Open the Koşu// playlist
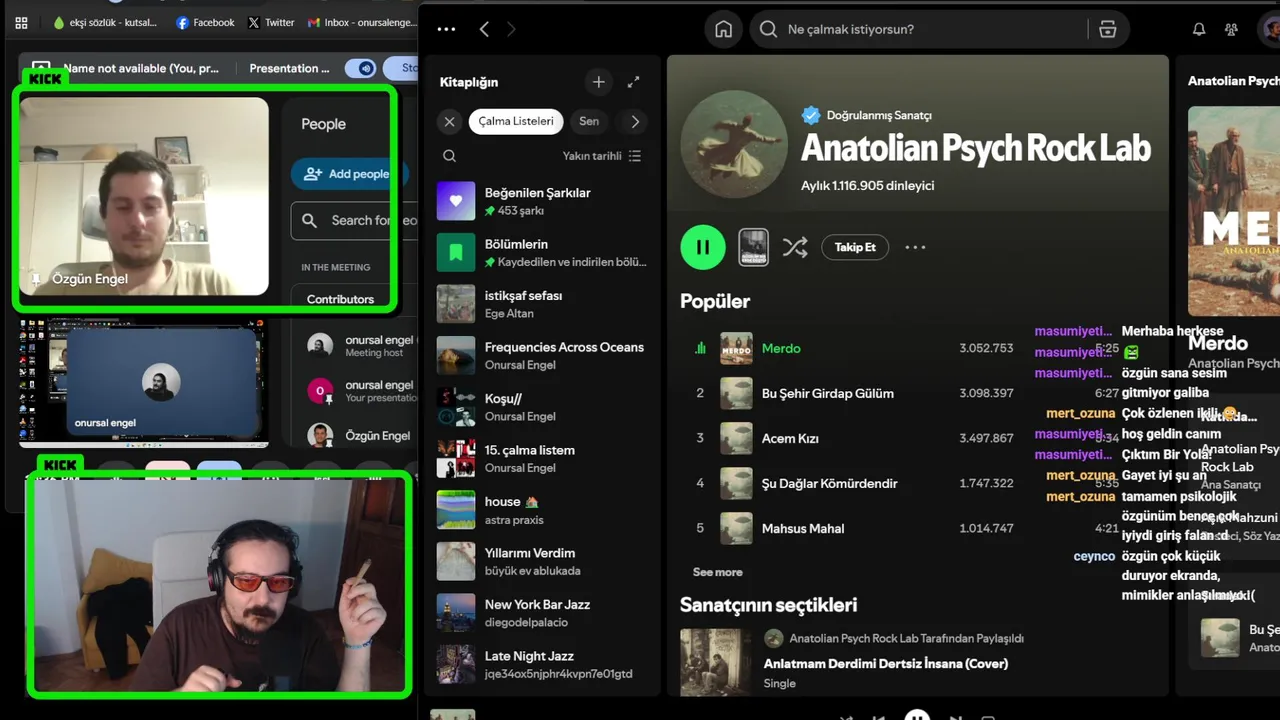 tap(542, 407)
